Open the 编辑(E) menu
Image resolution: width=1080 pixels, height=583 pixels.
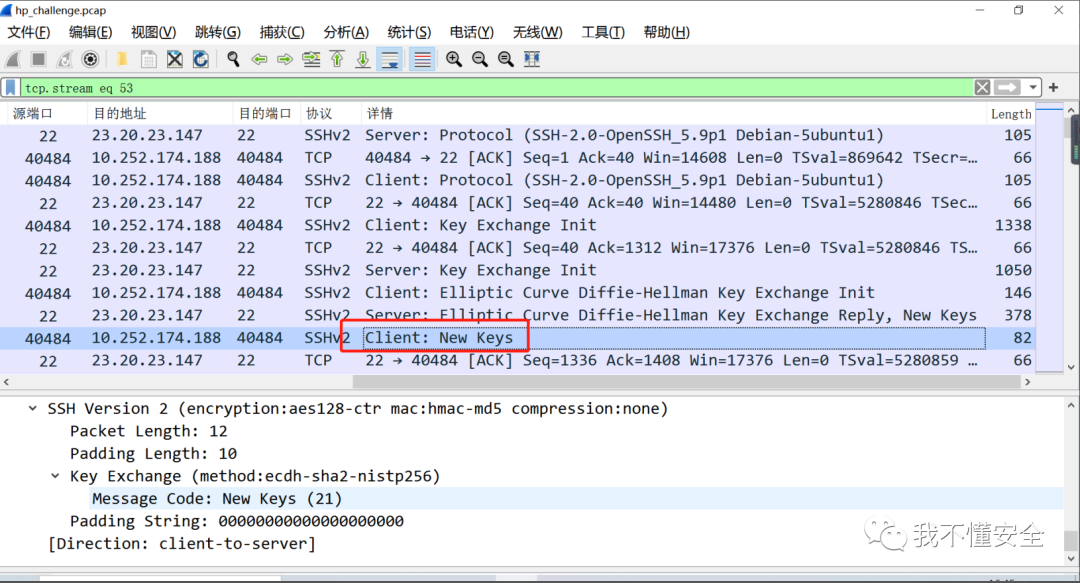(x=90, y=32)
